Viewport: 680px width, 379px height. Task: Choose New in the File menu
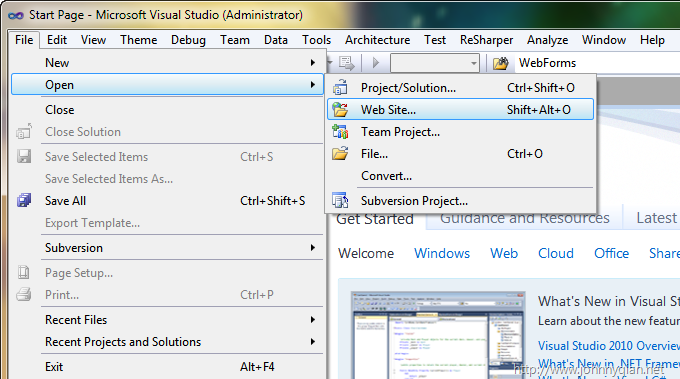point(167,62)
